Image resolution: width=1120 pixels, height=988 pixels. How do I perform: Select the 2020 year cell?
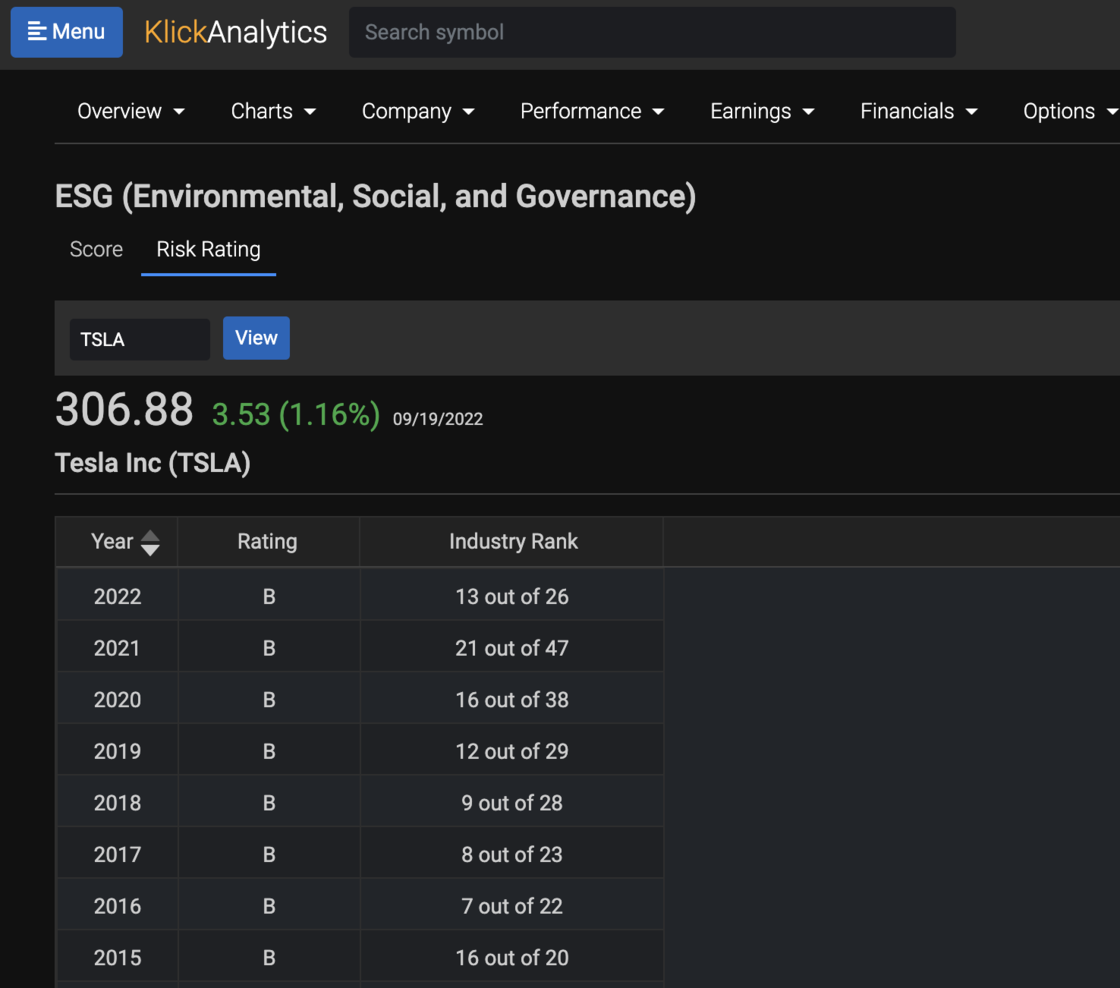(x=117, y=699)
